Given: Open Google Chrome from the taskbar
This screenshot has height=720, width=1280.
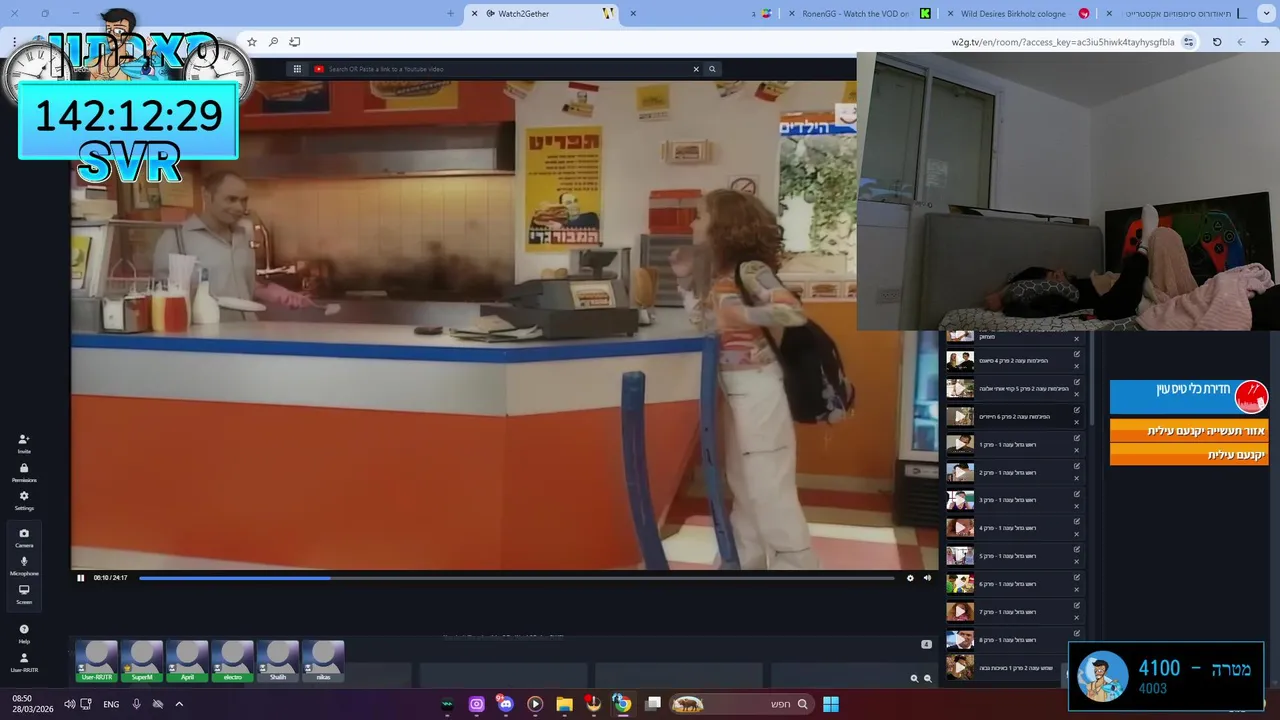Looking at the screenshot, I should [x=622, y=704].
